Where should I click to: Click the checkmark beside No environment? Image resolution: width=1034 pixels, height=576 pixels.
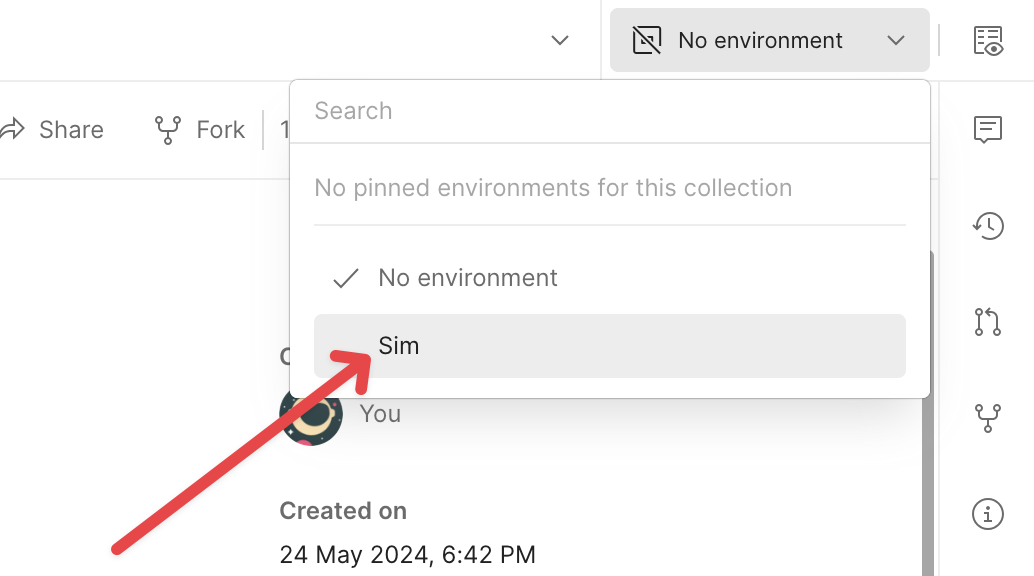[345, 279]
